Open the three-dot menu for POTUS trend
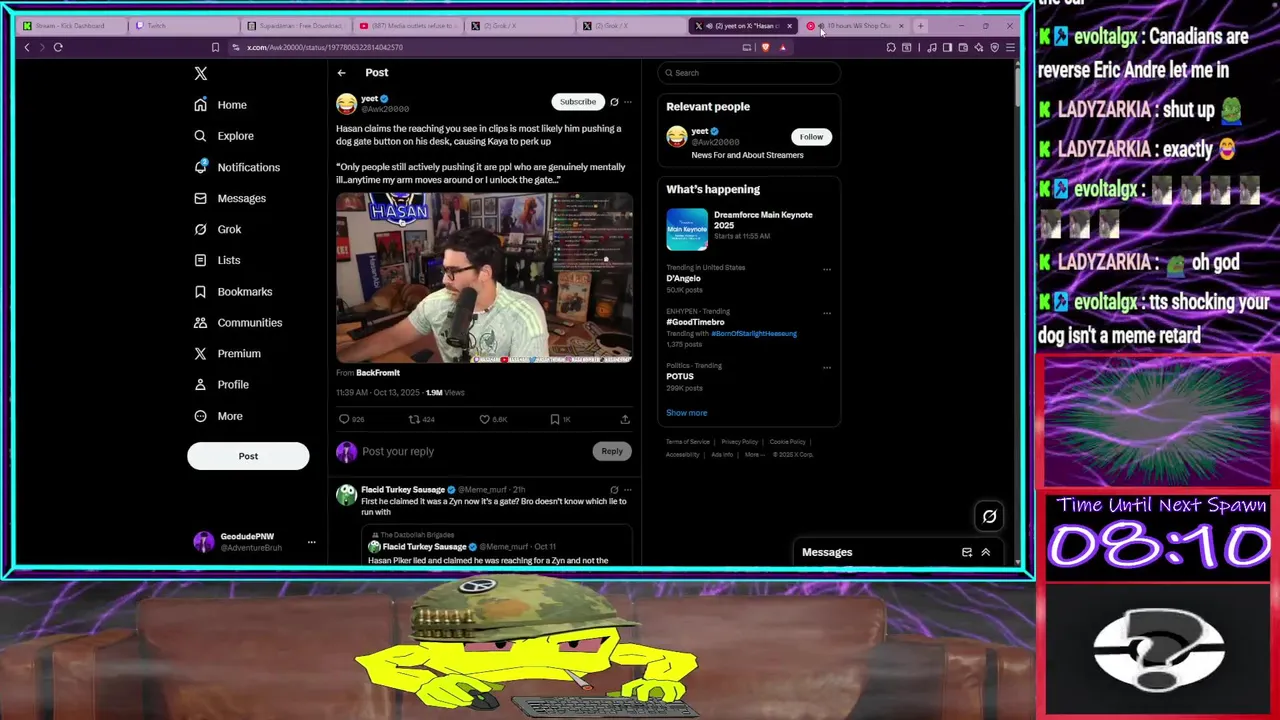 click(x=827, y=367)
